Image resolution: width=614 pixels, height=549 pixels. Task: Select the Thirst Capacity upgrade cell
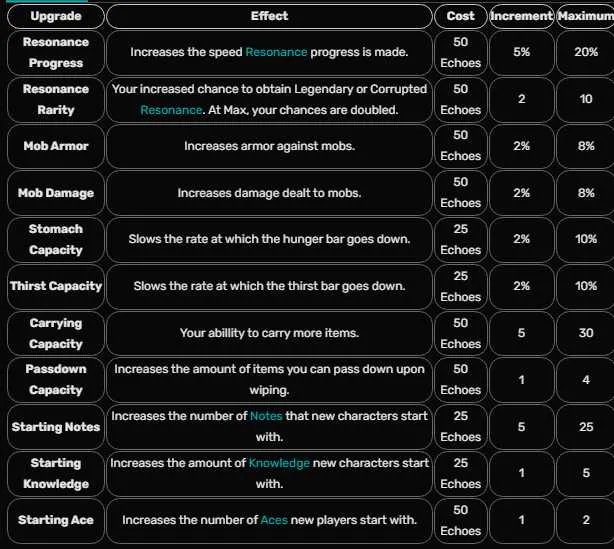(x=56, y=286)
